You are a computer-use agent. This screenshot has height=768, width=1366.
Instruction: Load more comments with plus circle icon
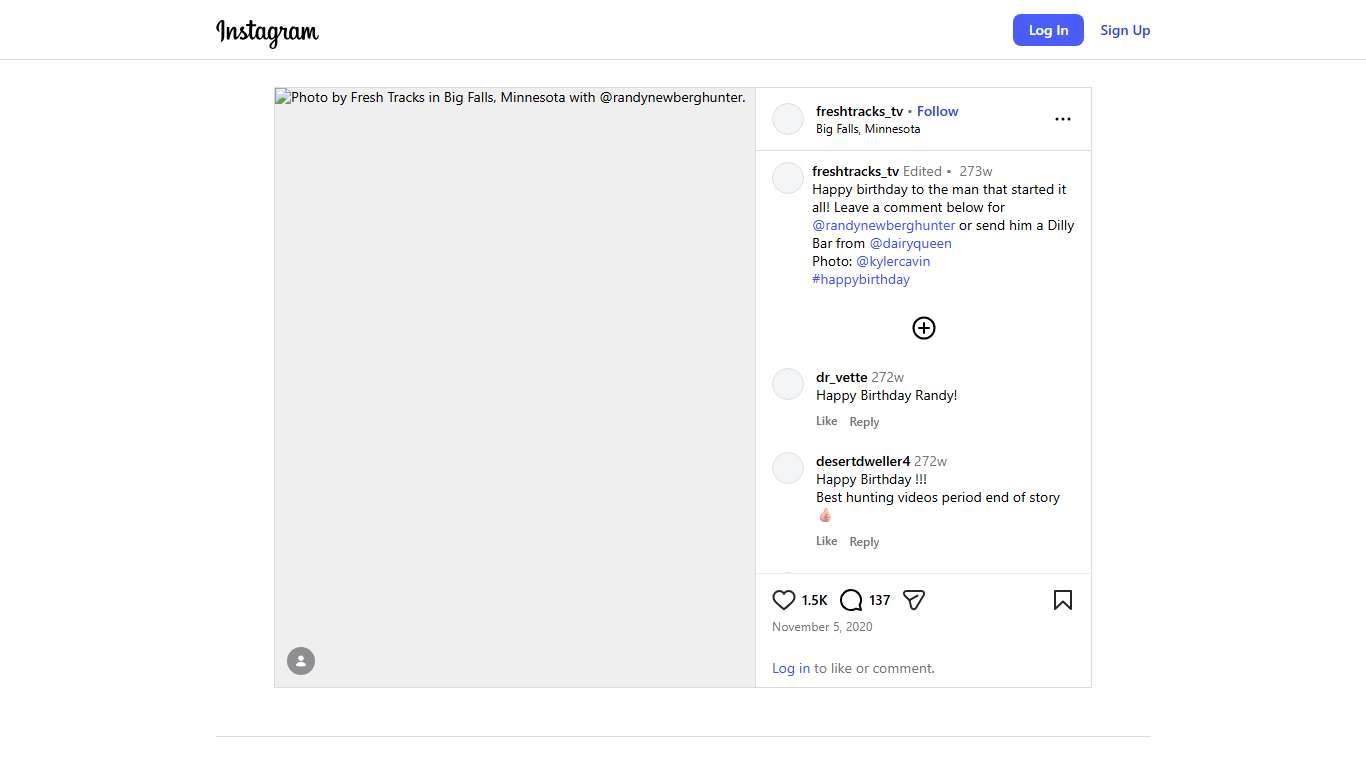(x=923, y=328)
